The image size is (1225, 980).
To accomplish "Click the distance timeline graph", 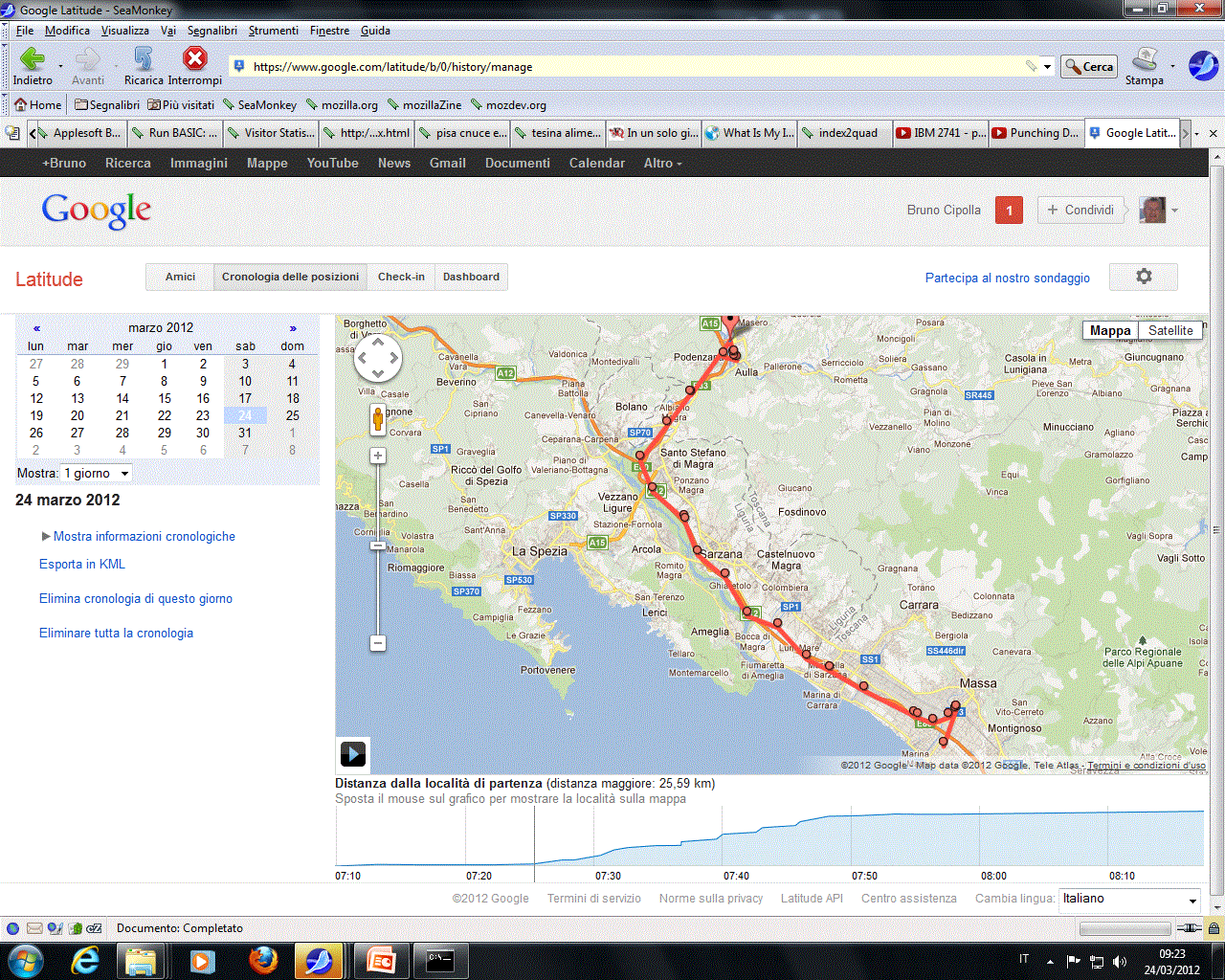I will click(x=769, y=837).
